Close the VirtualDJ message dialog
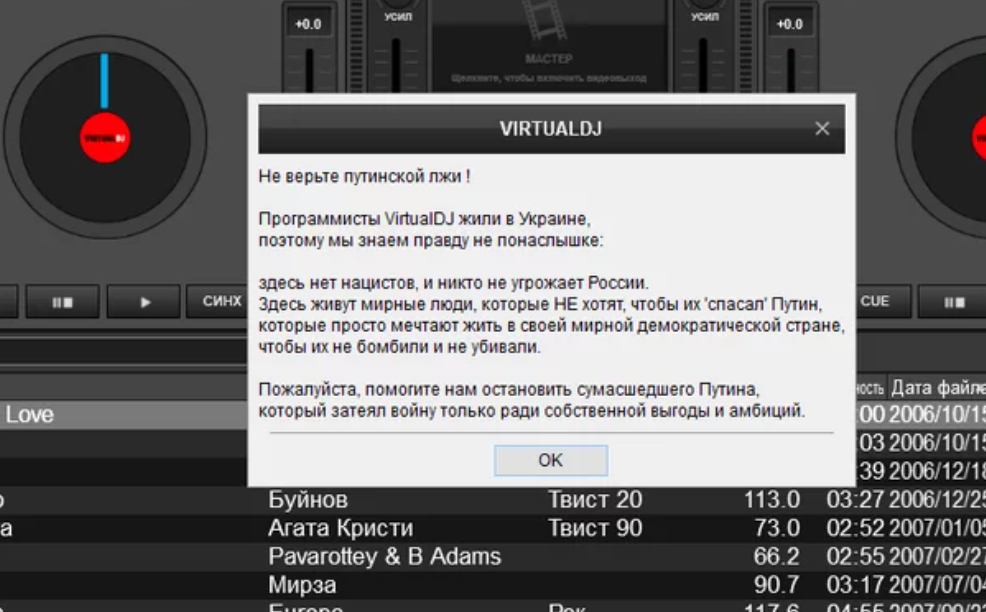 [x=822, y=129]
